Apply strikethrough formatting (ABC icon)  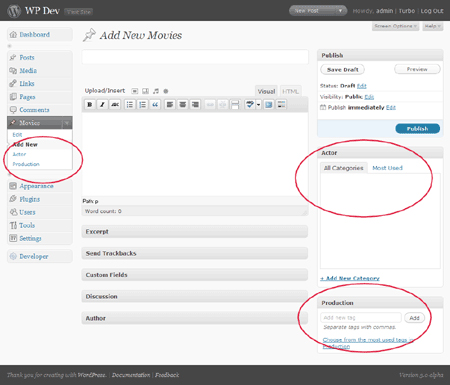click(115, 105)
